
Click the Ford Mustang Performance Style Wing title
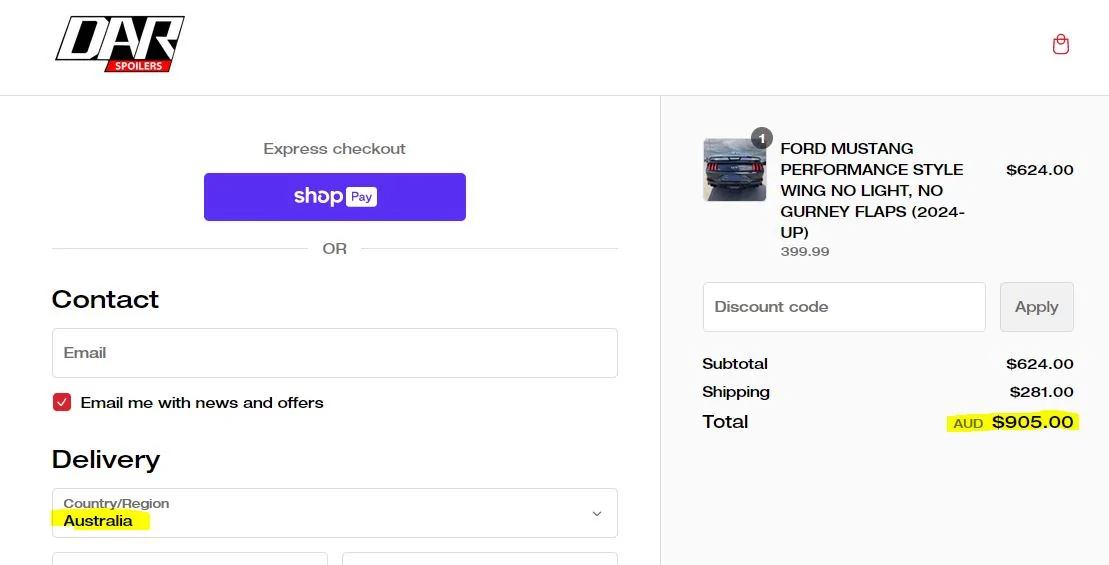[872, 190]
